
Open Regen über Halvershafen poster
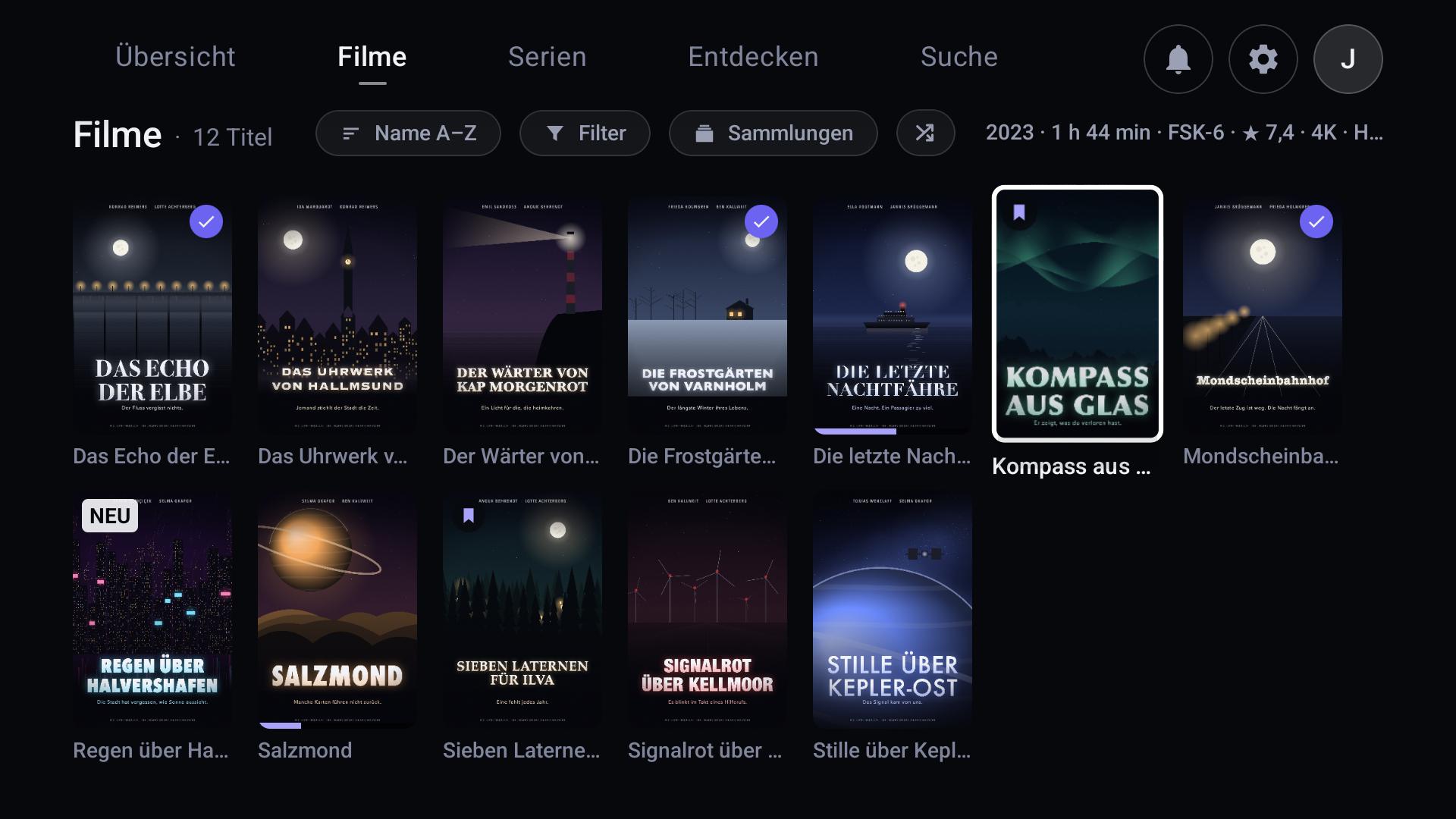coord(152,610)
